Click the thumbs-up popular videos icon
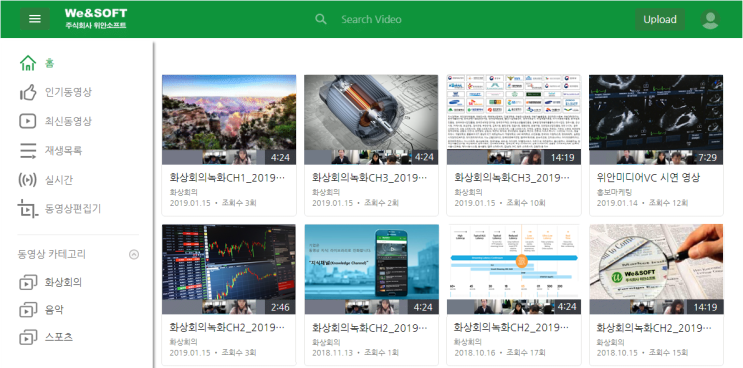Screen dimensions: 743x368 point(28,92)
